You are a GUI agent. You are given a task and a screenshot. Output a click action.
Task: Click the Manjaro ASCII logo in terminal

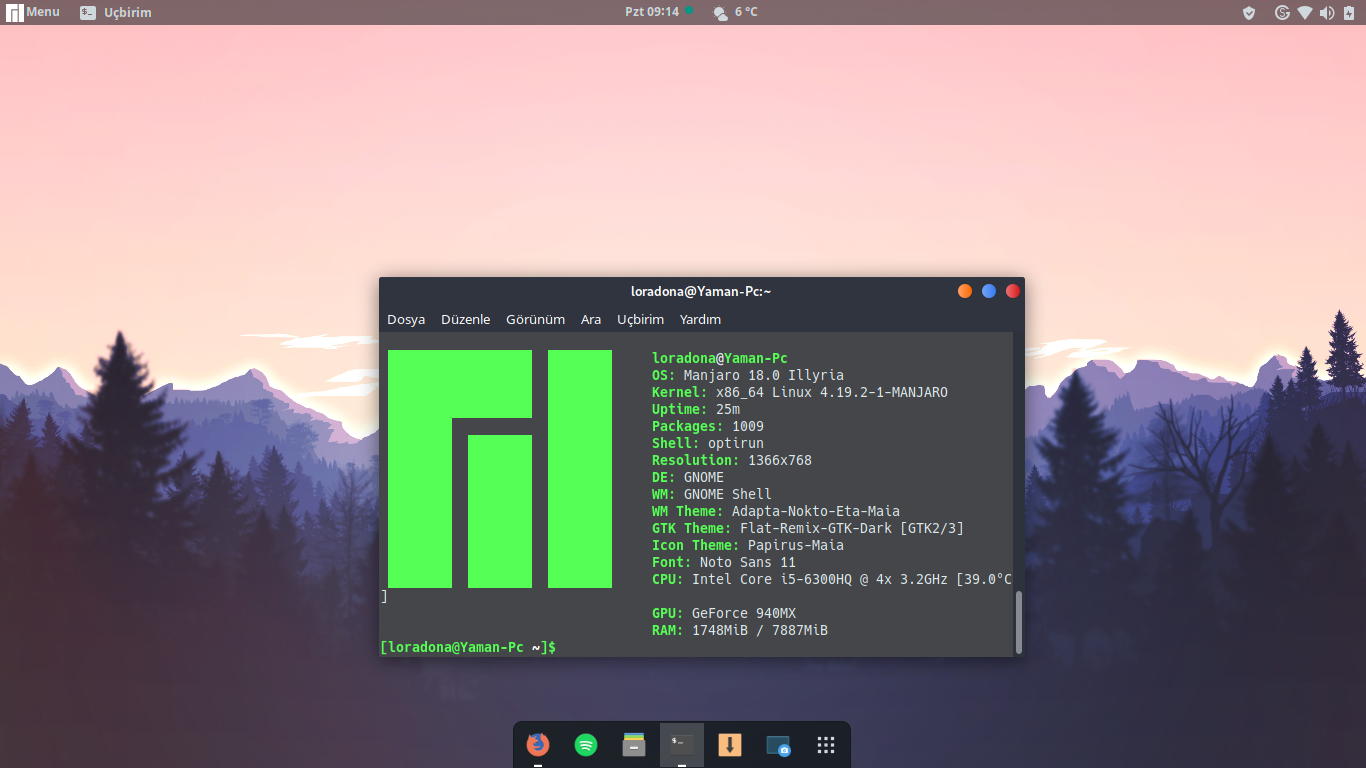pos(500,469)
